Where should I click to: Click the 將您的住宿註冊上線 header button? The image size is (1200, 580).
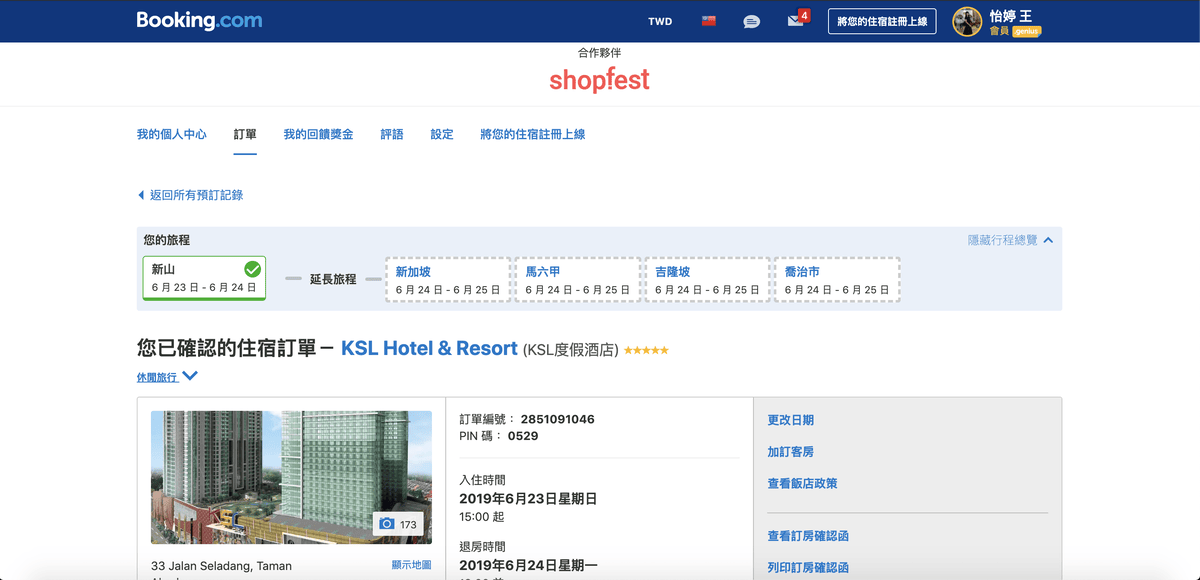[x=882, y=21]
